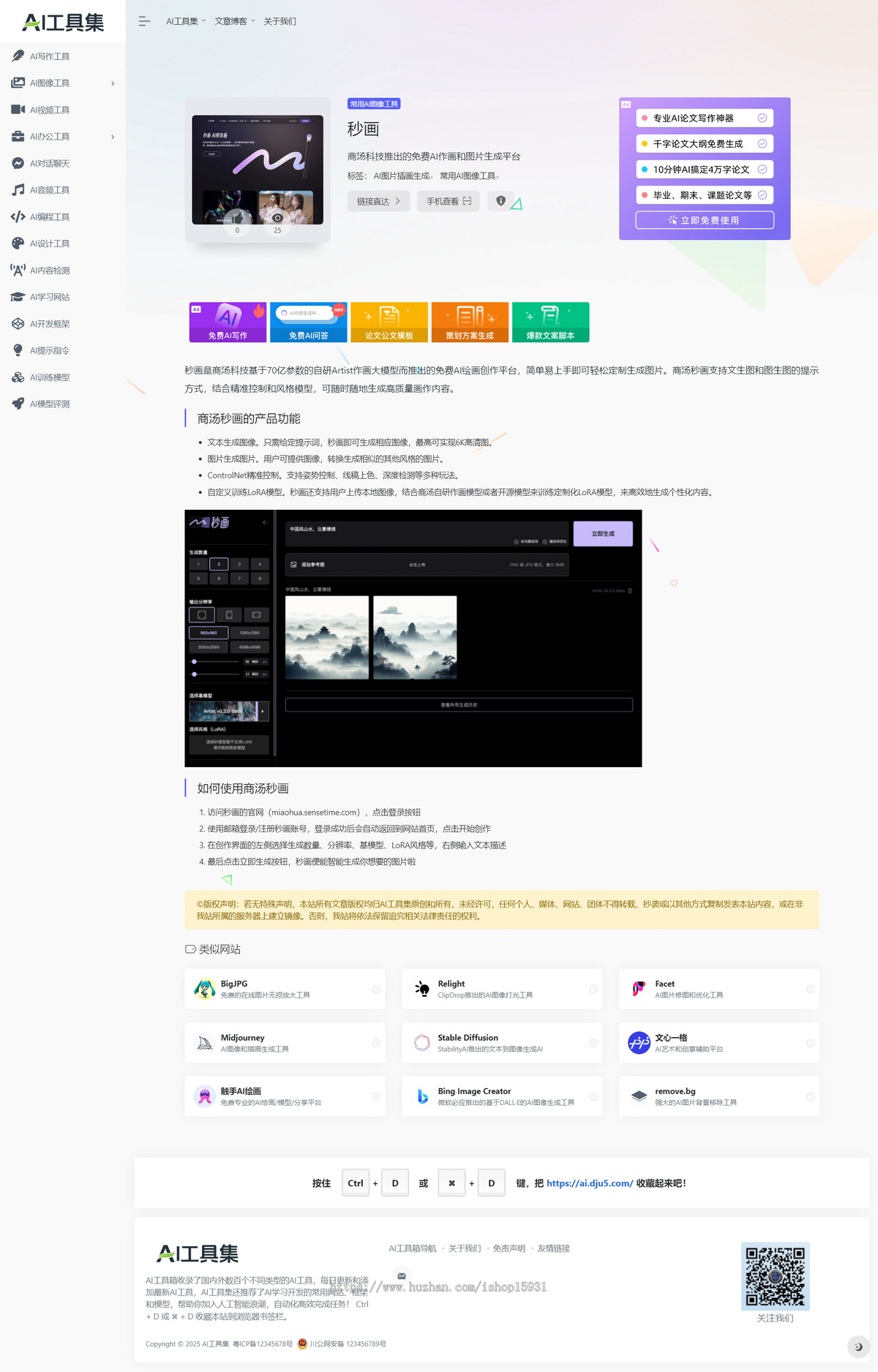
Task: Click the 常用AI图像工具 category badge
Action: [x=374, y=104]
